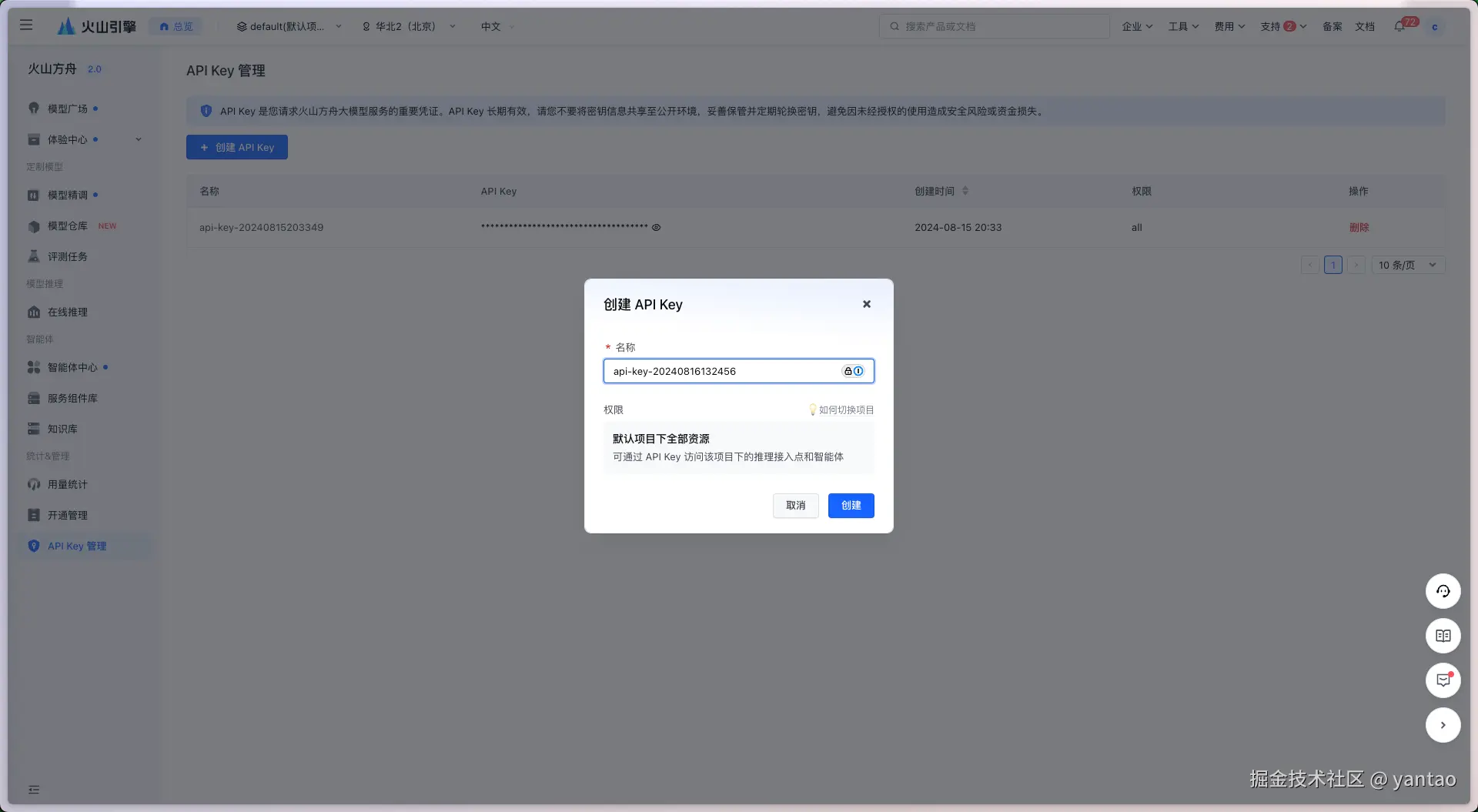Edit the 名称 field in the dialog
The image size is (1478, 812).
pos(739,371)
